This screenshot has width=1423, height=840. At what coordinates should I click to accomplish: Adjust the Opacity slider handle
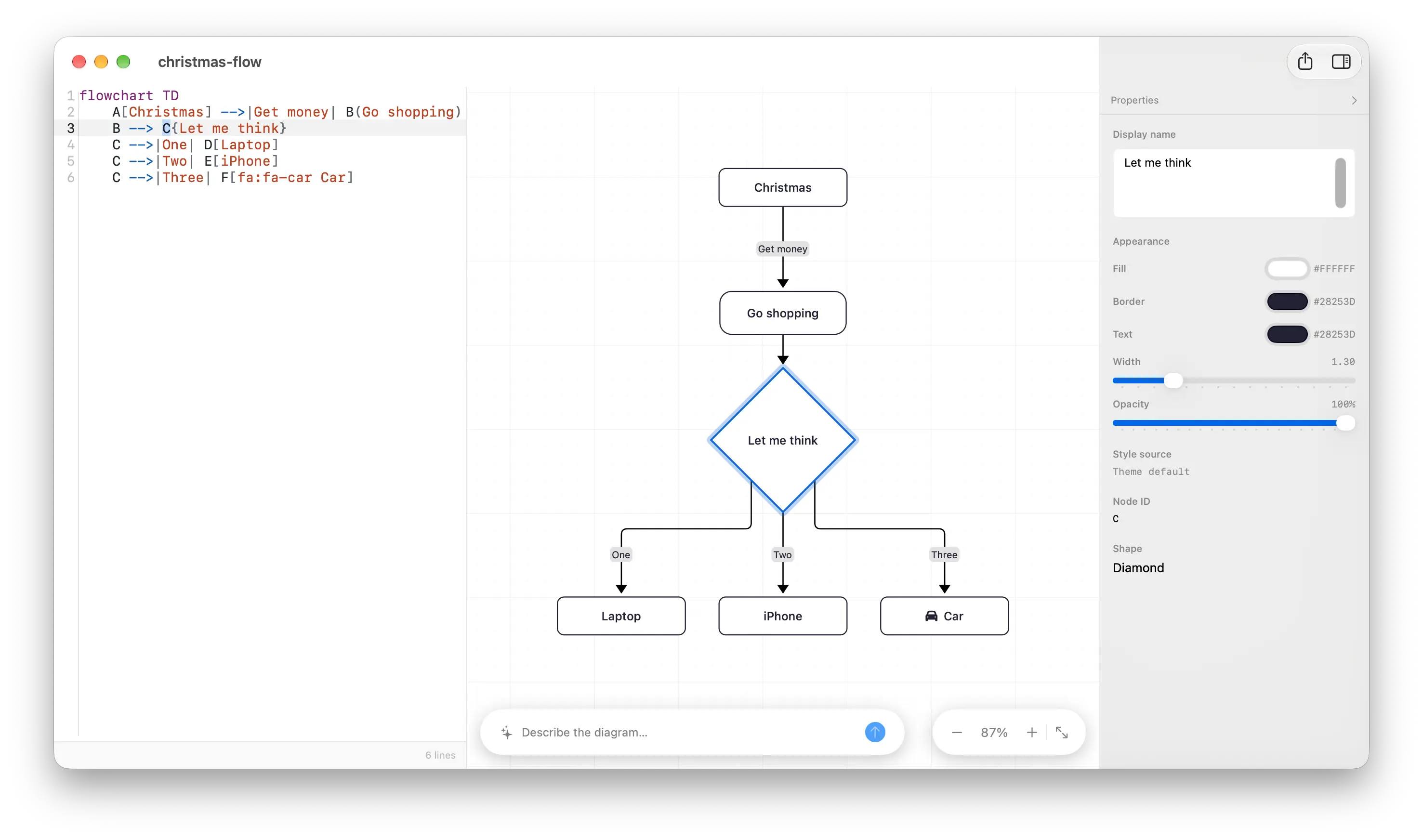(x=1345, y=423)
